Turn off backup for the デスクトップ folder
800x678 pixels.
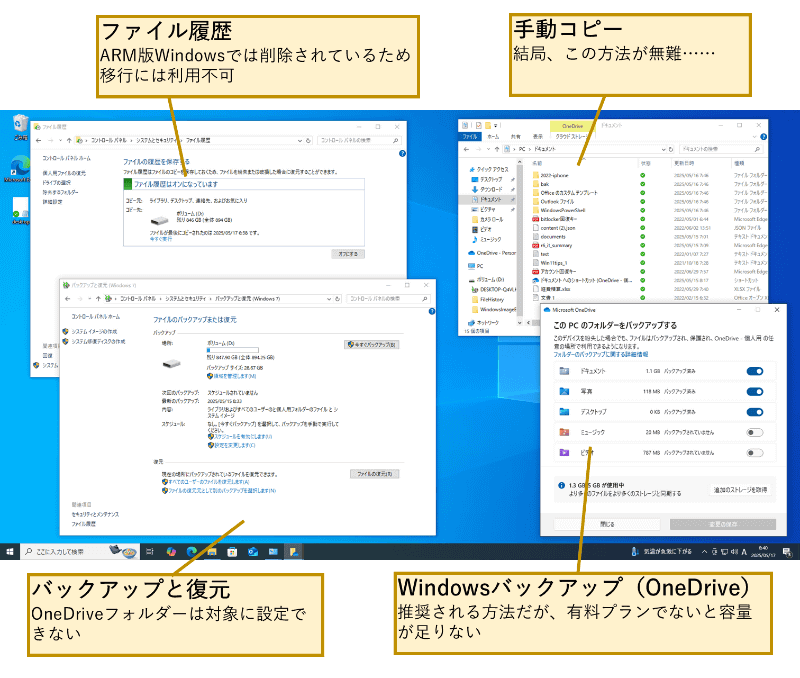pyautogui.click(x=755, y=412)
